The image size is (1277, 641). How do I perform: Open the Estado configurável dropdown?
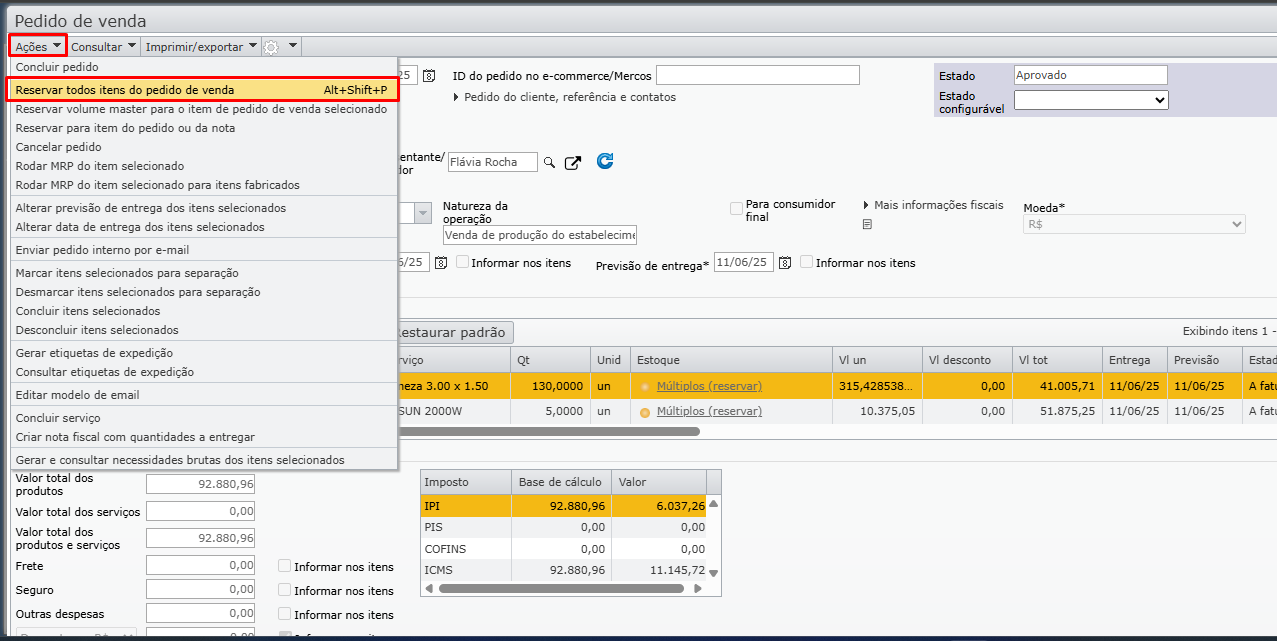click(1090, 100)
